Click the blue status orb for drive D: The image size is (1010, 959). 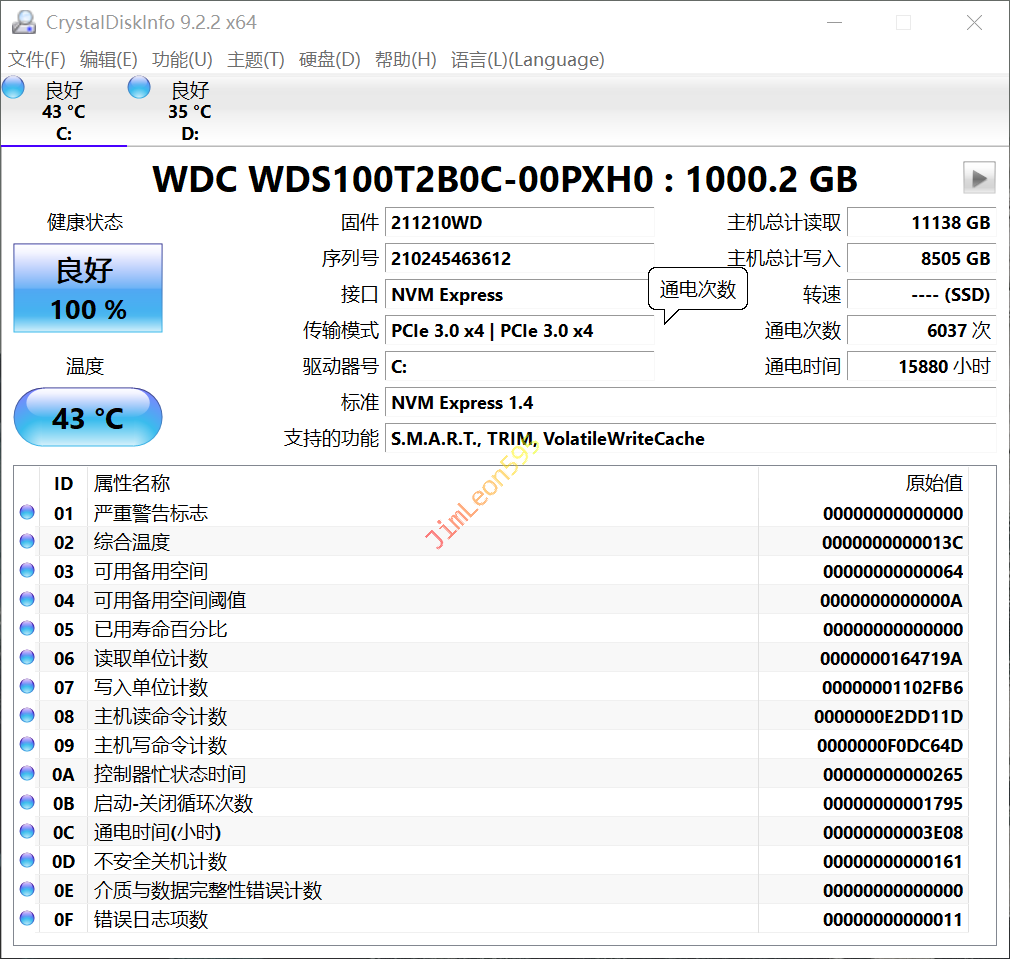pyautogui.click(x=139, y=88)
